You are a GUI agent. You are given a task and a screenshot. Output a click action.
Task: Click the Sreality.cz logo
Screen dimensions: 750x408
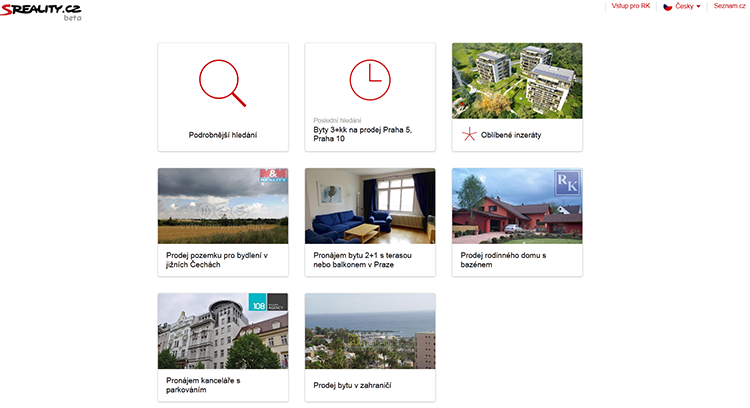42,11
